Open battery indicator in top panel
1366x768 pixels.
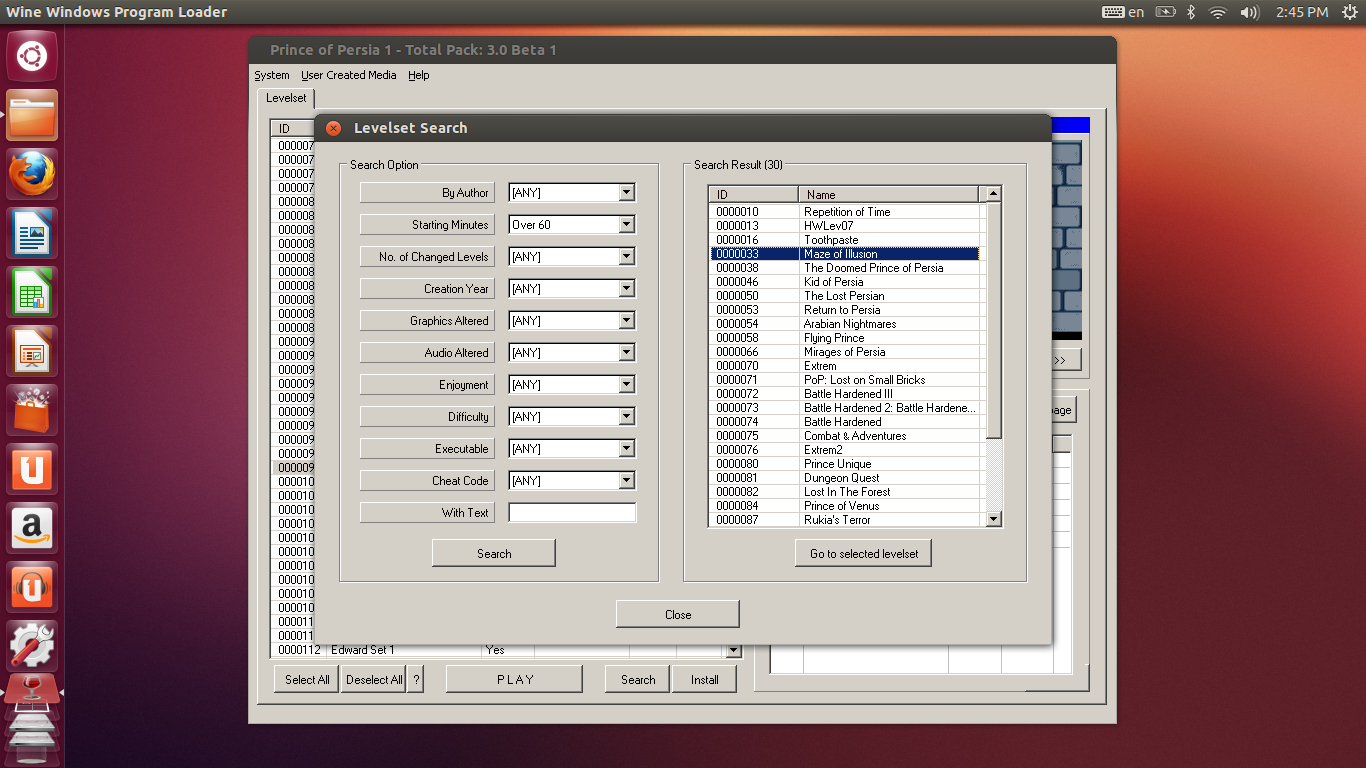coord(1165,12)
